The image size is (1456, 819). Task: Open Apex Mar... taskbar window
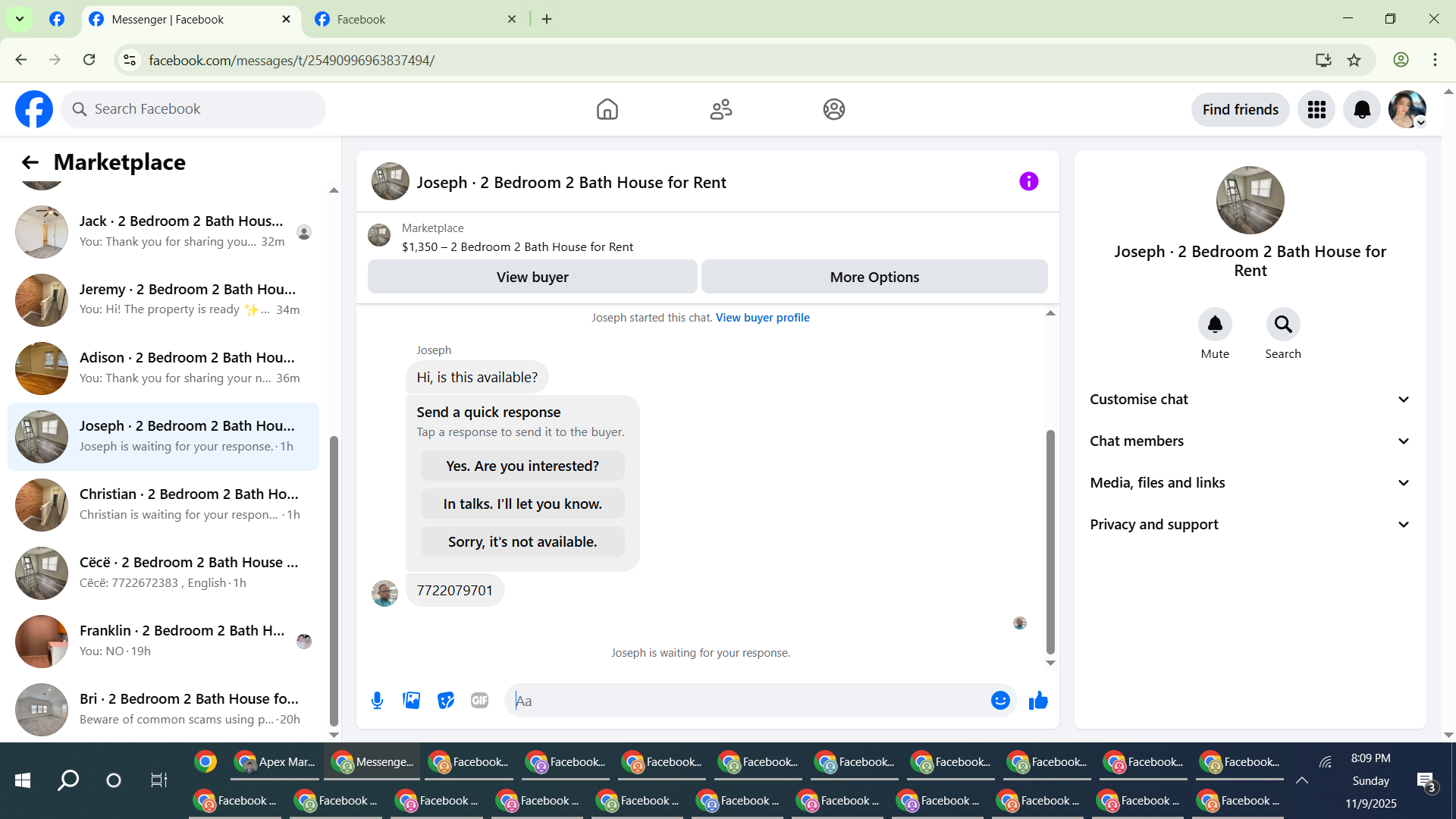275,762
